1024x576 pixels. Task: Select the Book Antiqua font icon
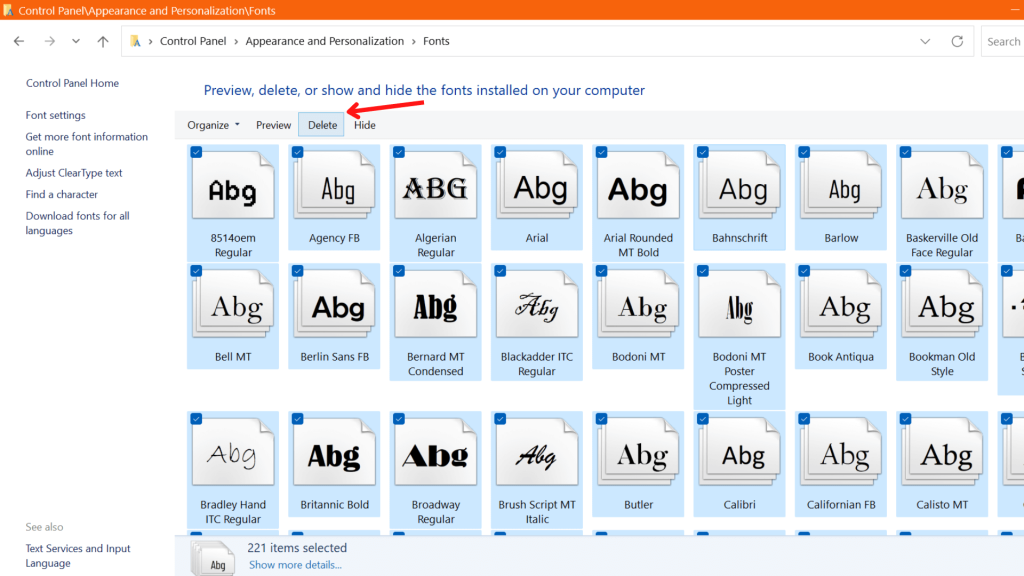coord(840,304)
